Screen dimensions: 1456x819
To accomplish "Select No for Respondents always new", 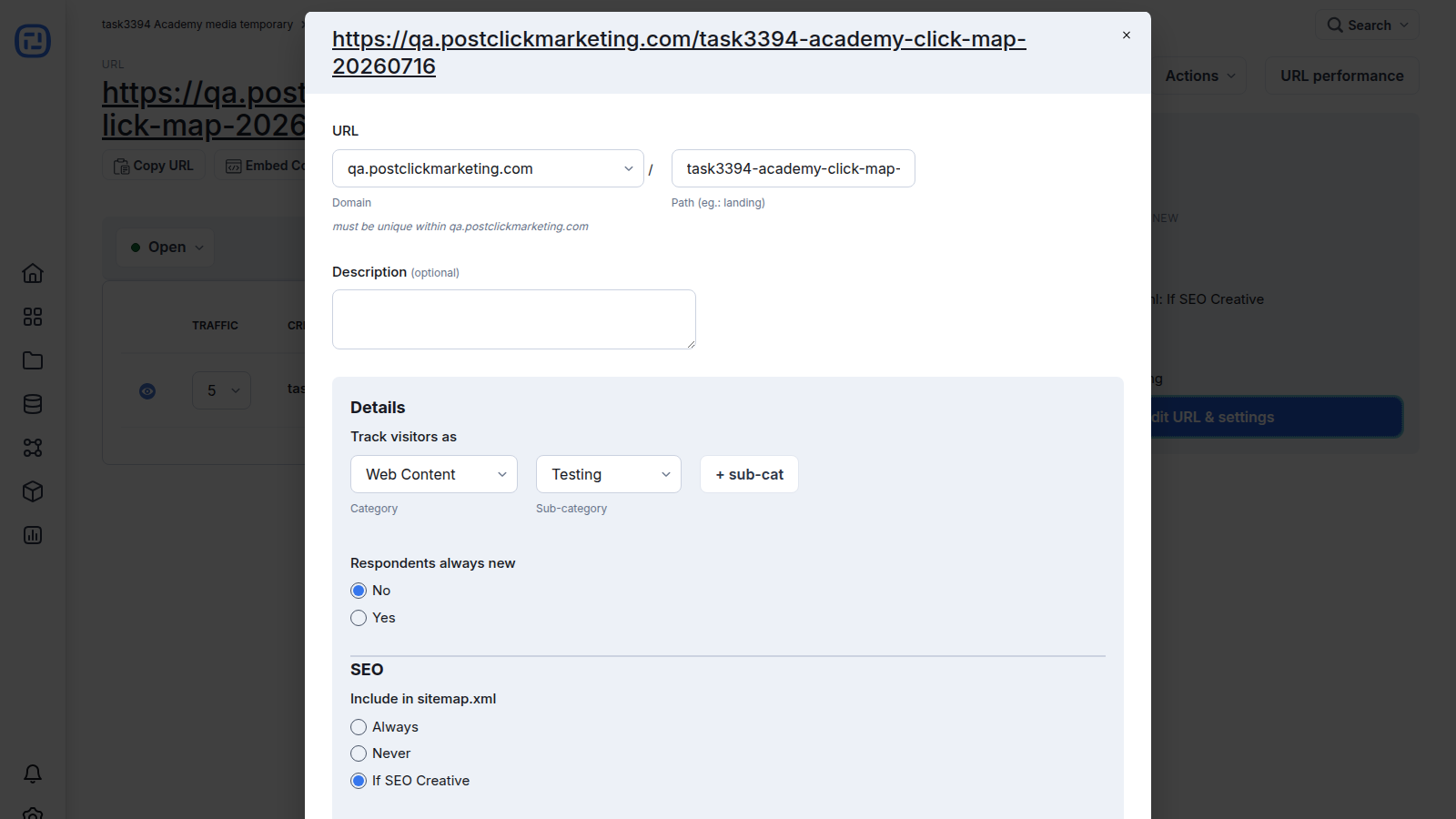I will pyautogui.click(x=359, y=591).
